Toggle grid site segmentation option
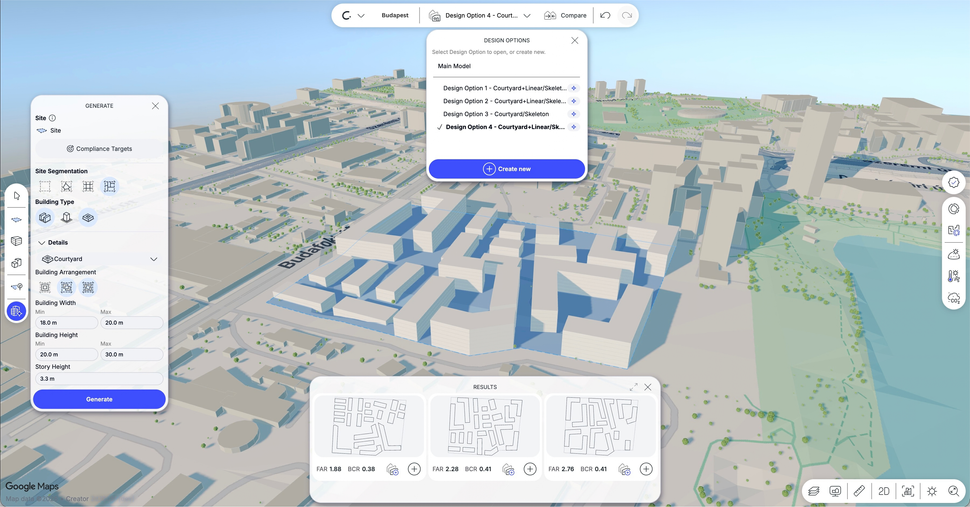Viewport: 970px width, 507px height. click(88, 186)
